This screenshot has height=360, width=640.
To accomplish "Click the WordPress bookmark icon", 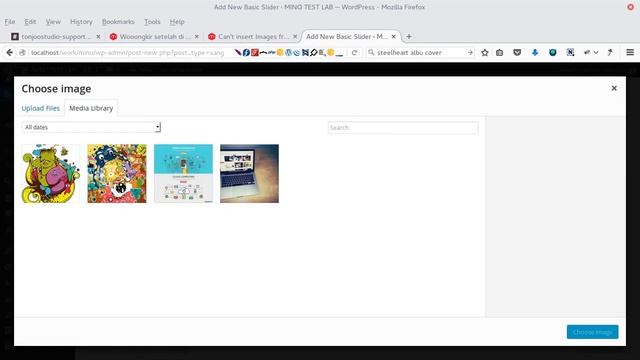I will (x=289, y=52).
